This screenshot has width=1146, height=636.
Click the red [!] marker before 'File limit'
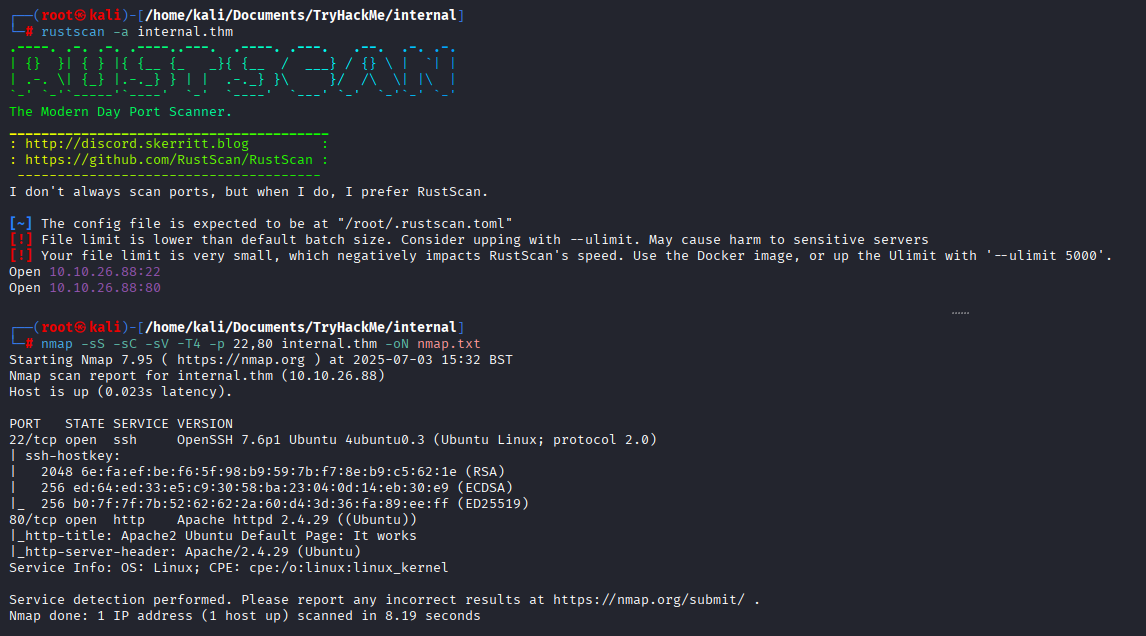click(20, 240)
